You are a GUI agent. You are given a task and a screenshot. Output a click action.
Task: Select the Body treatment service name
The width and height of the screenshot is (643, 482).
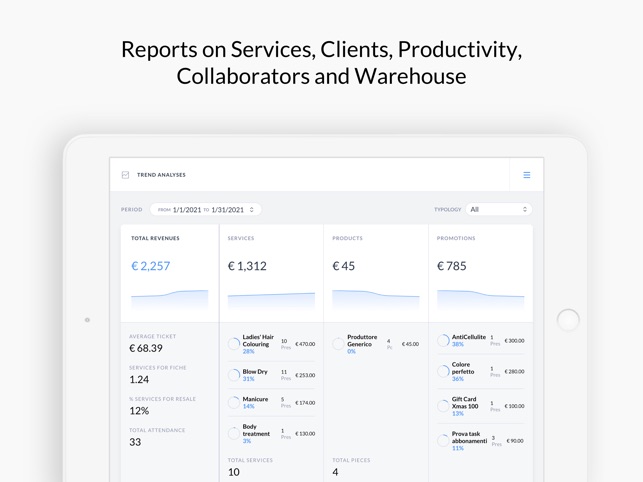(256, 430)
